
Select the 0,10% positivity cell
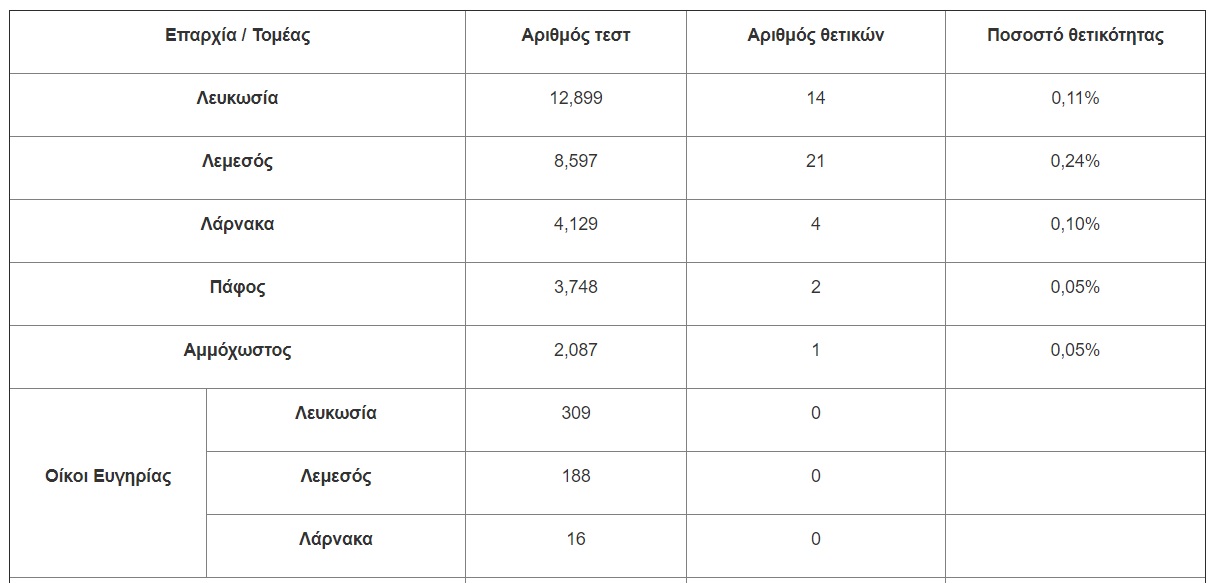coord(1075,224)
